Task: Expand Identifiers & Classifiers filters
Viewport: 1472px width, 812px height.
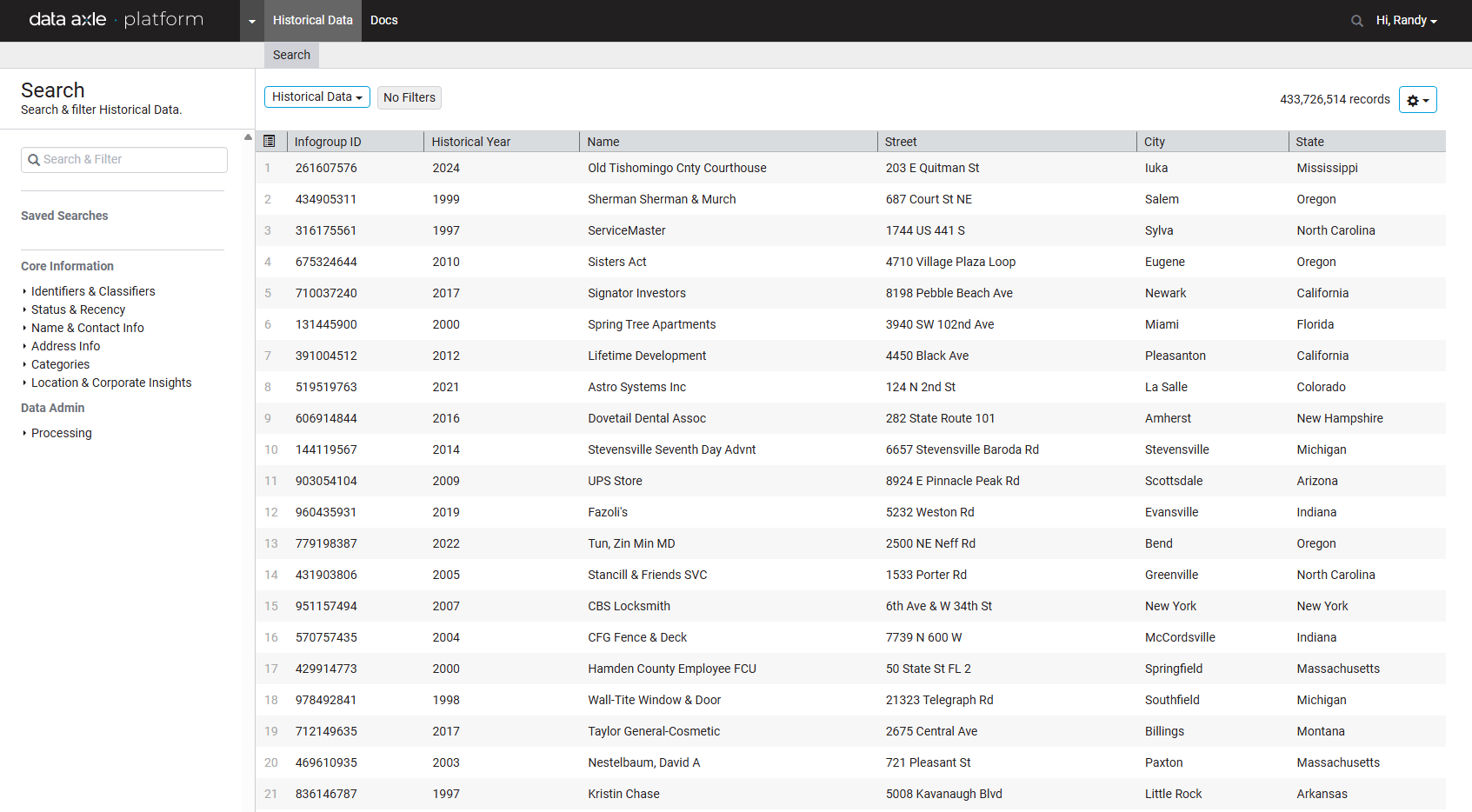Action: pyautogui.click(x=93, y=291)
